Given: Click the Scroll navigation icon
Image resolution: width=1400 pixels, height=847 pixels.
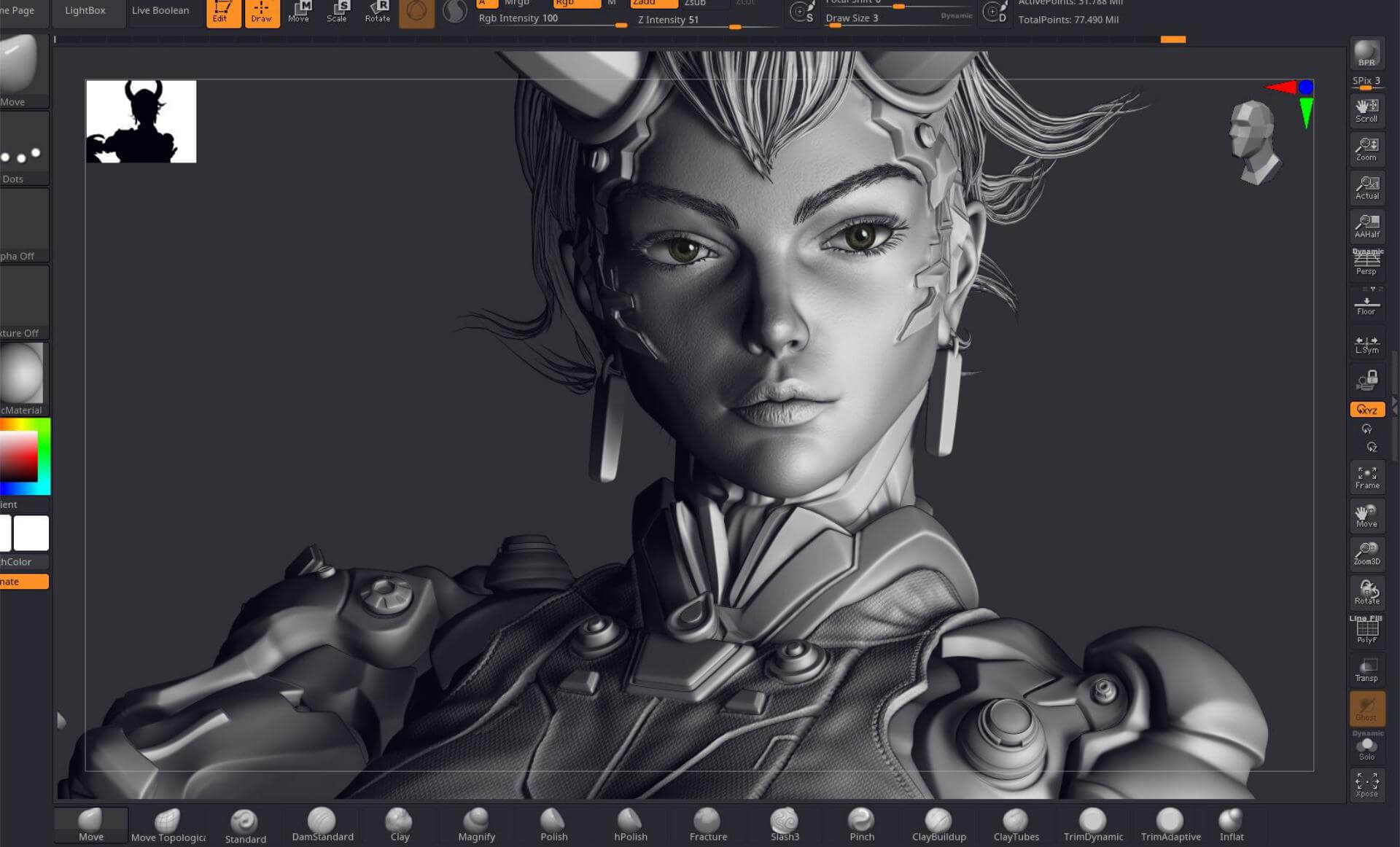Looking at the screenshot, I should tap(1366, 111).
